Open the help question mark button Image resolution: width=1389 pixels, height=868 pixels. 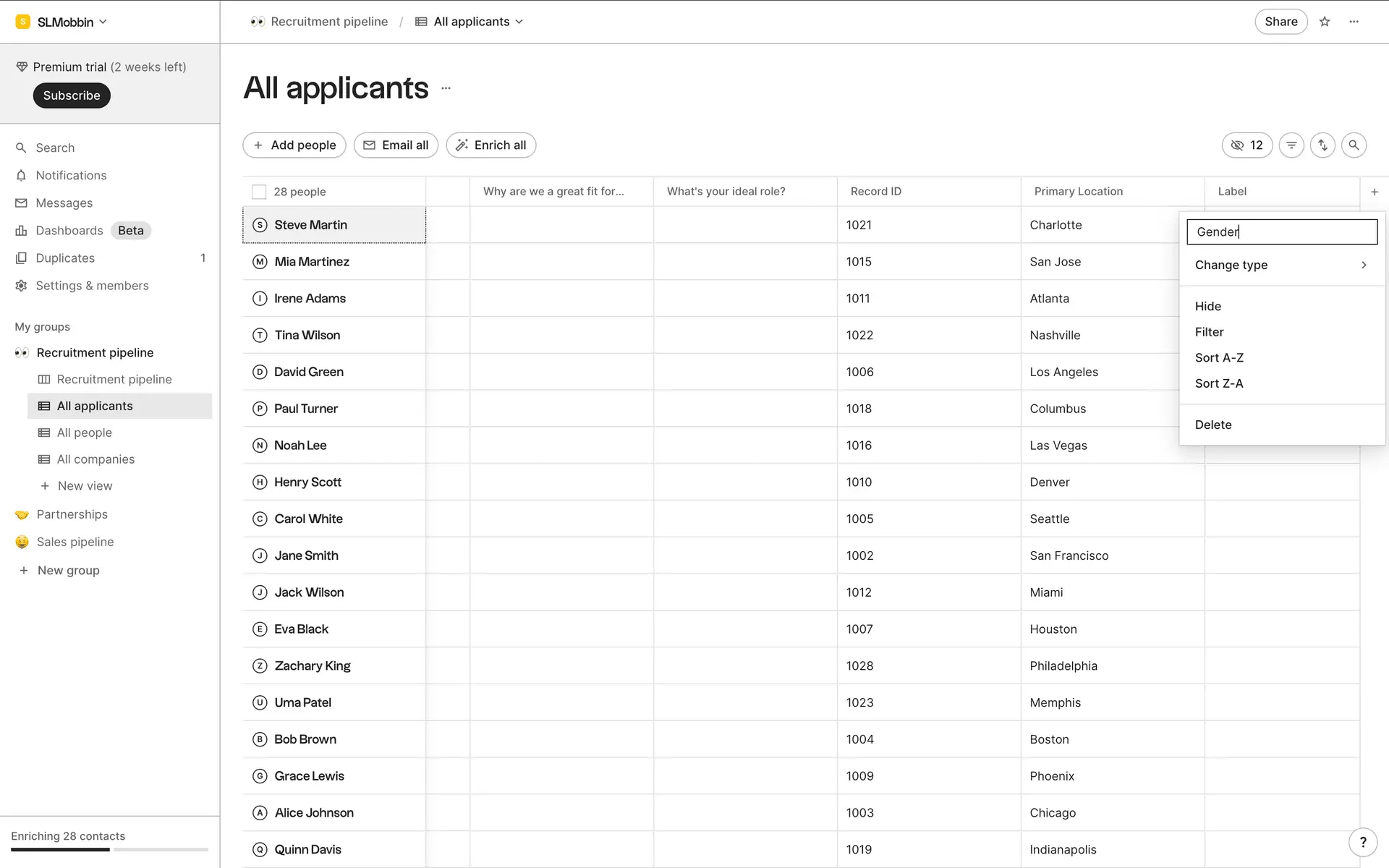pos(1363,842)
